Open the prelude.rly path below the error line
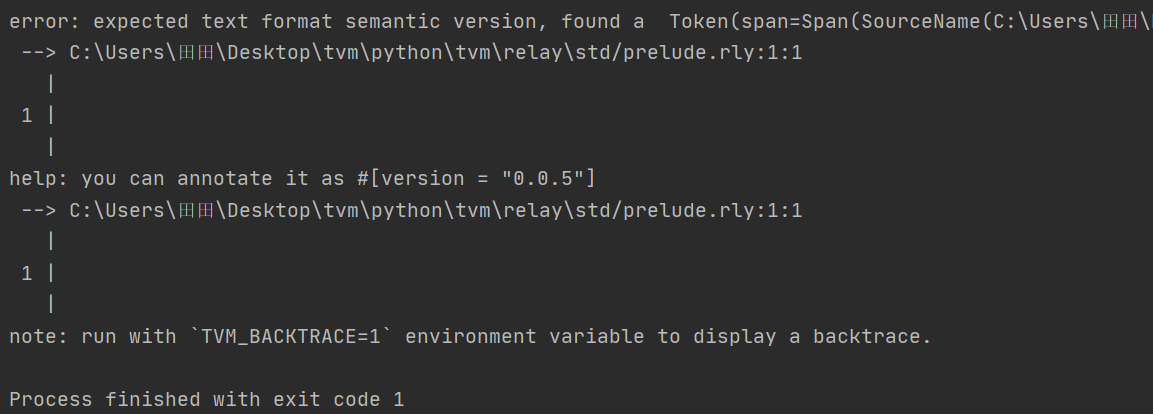The image size is (1153, 414). (435, 52)
